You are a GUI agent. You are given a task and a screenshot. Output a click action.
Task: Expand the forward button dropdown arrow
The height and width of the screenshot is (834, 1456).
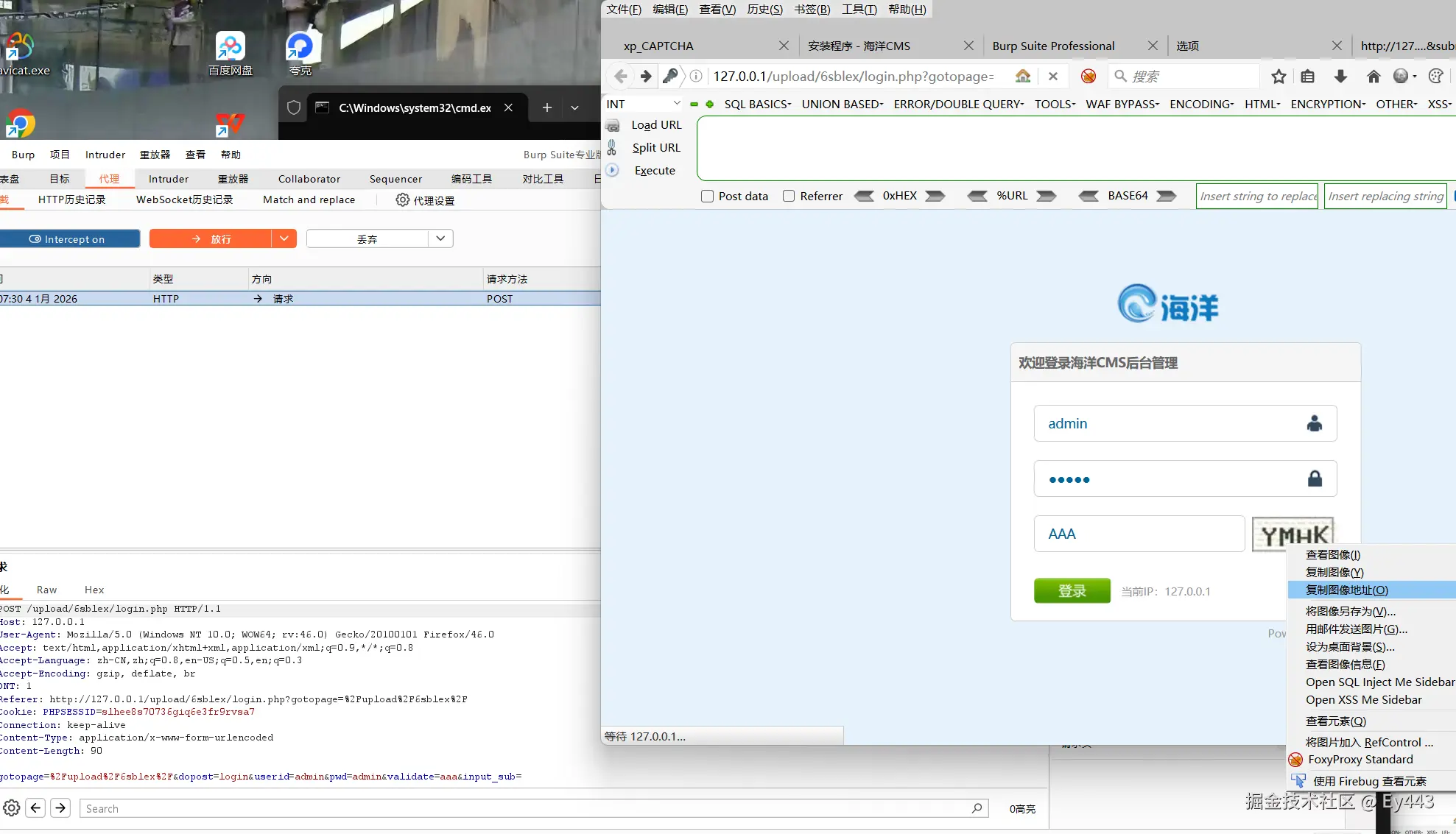point(284,238)
